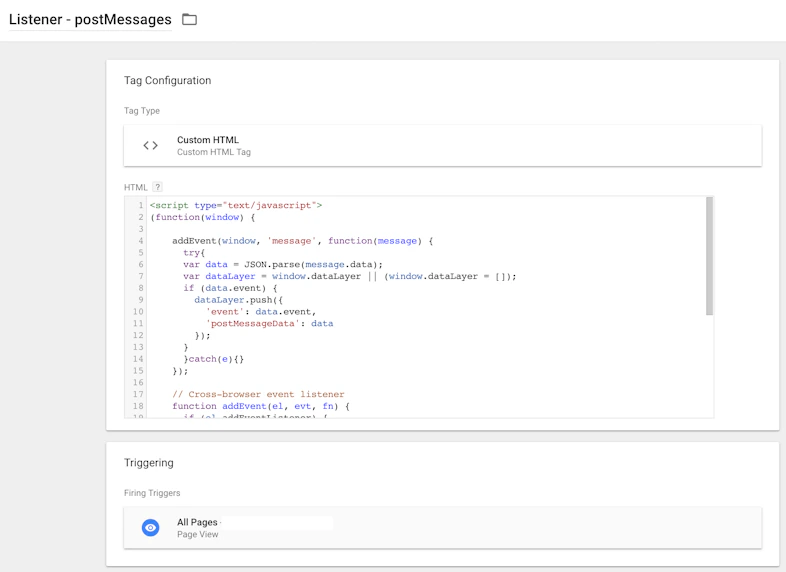Click the code editor vertical scrollbar
This screenshot has width=786, height=572.
coord(709,256)
